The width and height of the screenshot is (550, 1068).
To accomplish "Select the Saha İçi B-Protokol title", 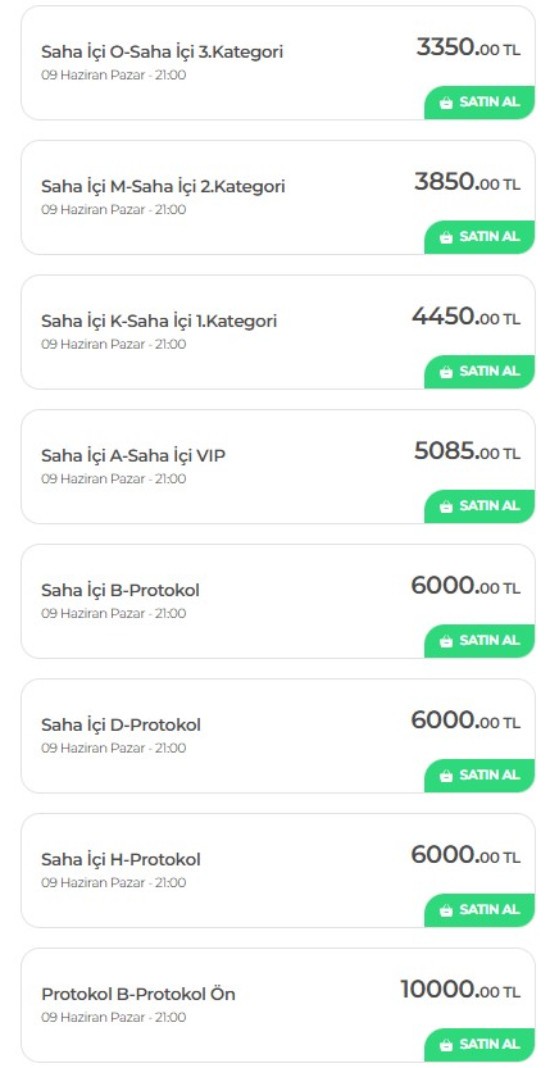I will pyautogui.click(x=121, y=590).
